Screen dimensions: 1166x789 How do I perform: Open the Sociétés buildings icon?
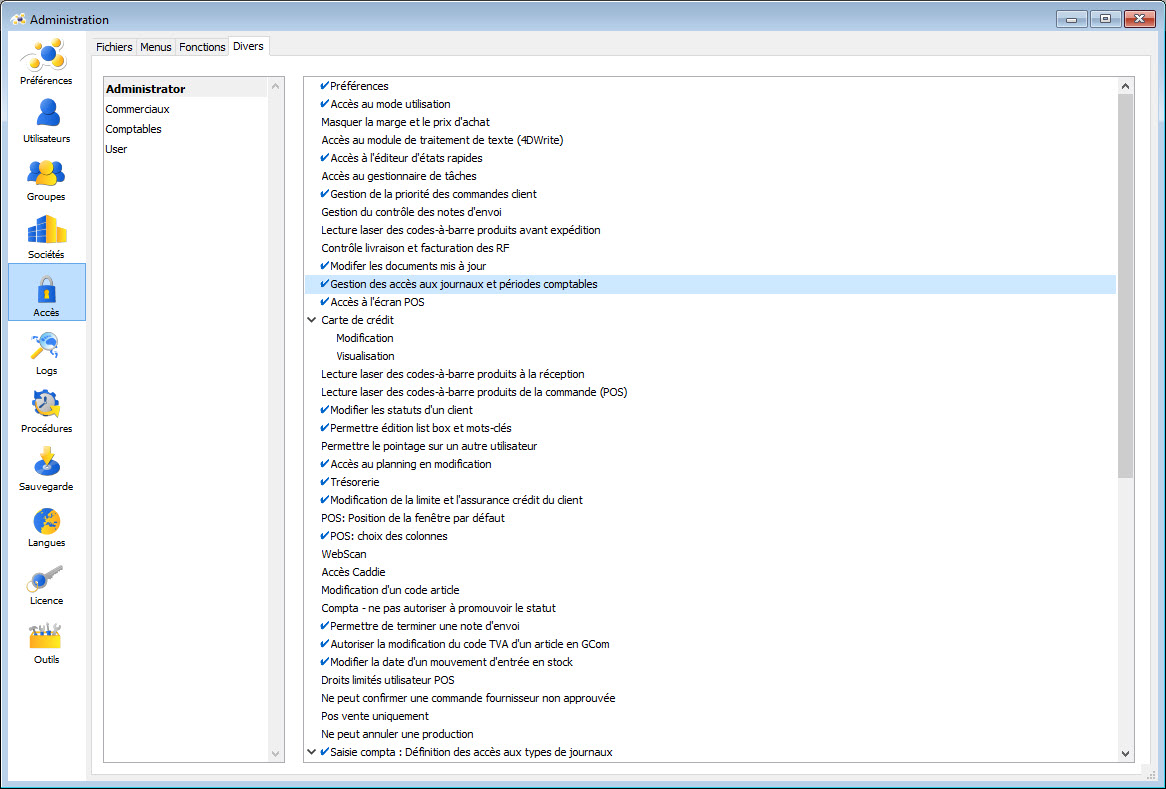pyautogui.click(x=46, y=231)
